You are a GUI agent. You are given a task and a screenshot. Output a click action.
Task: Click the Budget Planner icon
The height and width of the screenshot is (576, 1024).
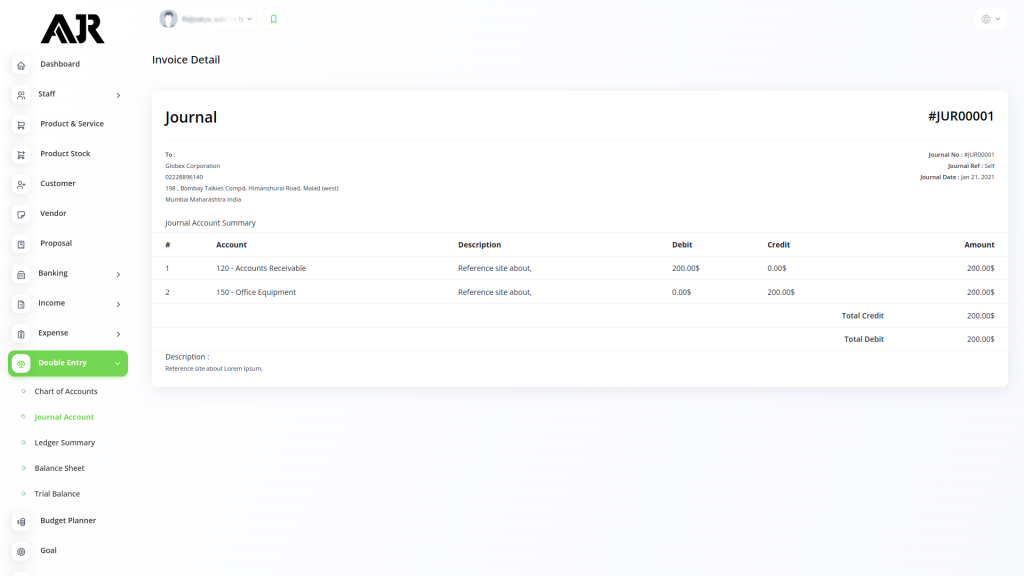[x=21, y=521]
